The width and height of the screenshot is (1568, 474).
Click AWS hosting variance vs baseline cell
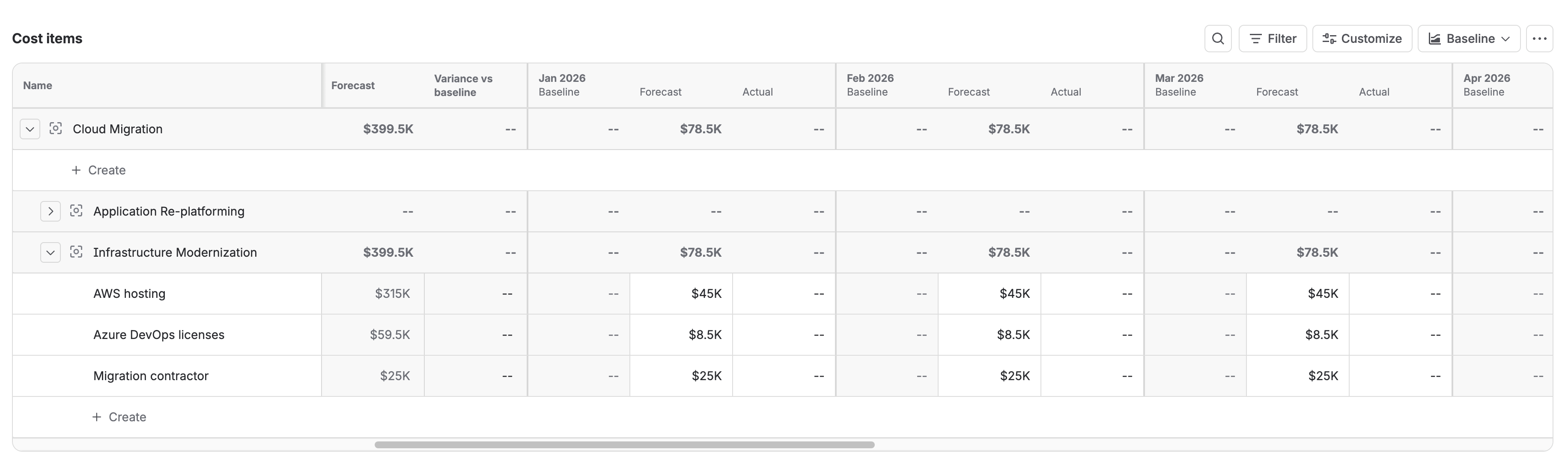point(476,294)
